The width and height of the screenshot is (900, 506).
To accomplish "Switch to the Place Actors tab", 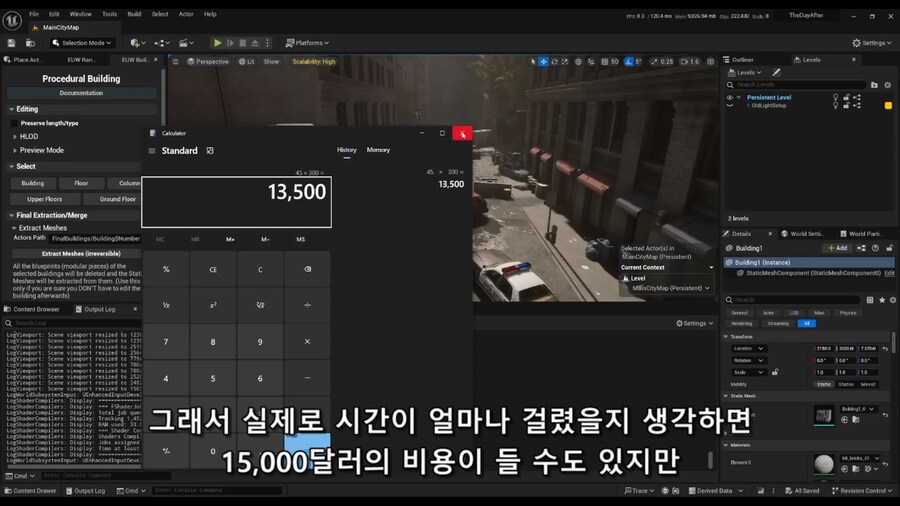I will click(23, 60).
